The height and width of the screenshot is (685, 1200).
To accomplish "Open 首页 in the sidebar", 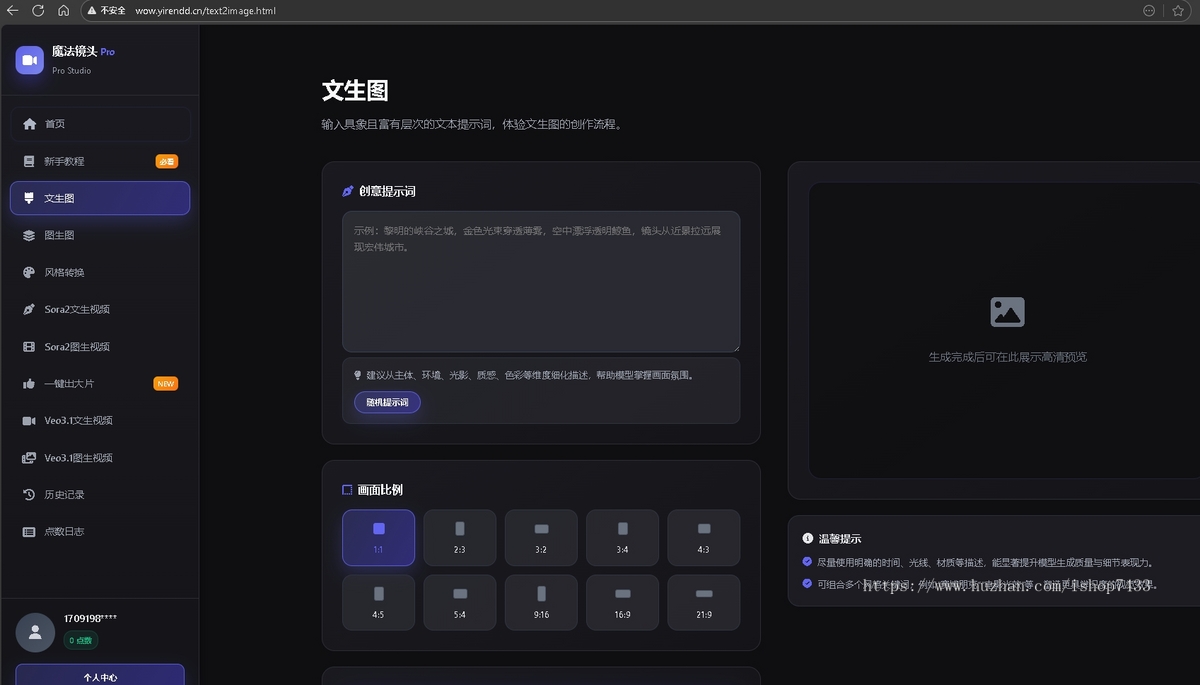I will click(x=100, y=124).
